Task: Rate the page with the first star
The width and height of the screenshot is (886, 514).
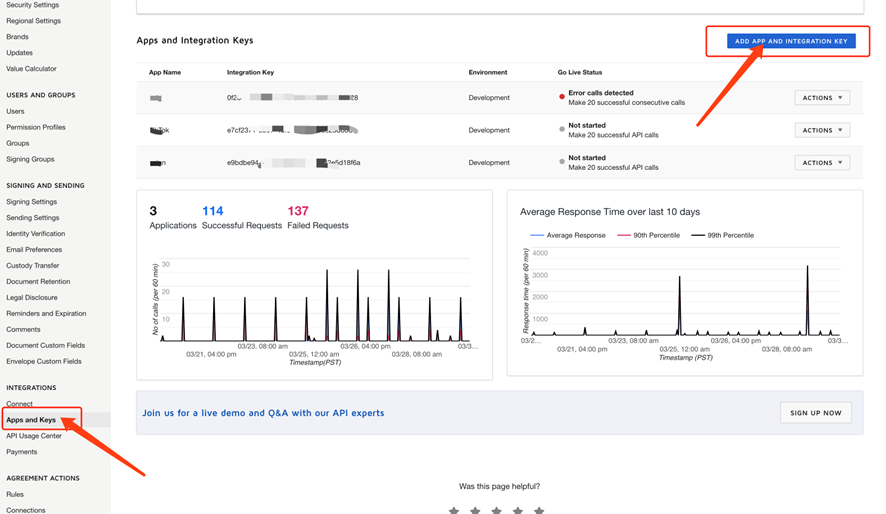Action: point(454,510)
